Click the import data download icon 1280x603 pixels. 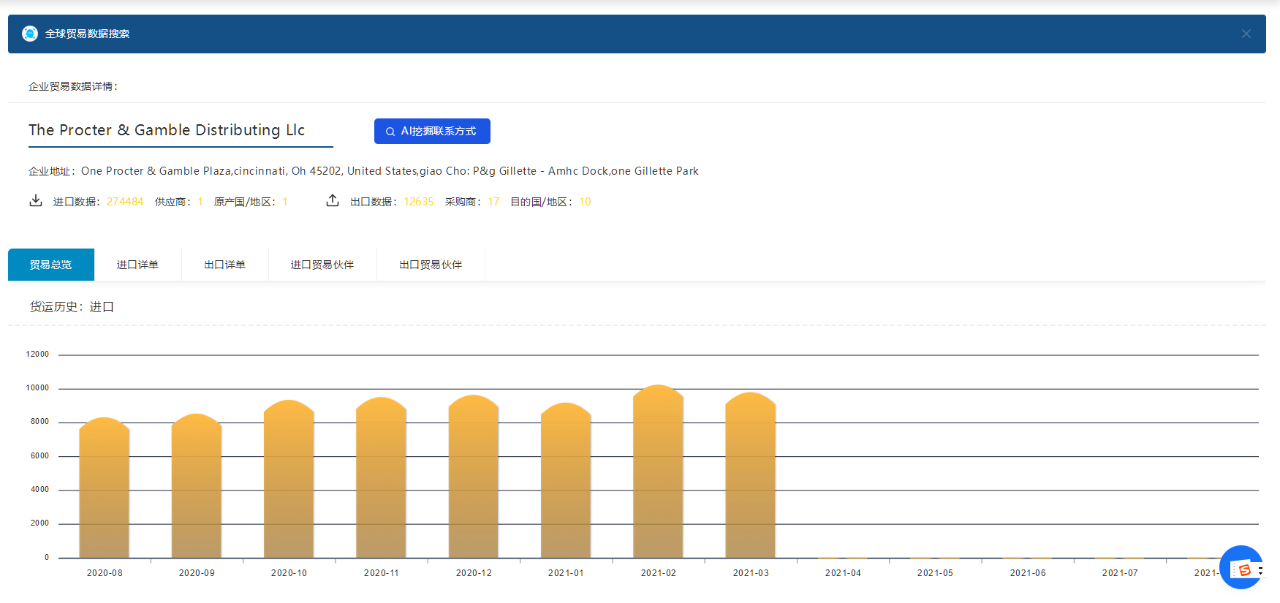tap(36, 201)
